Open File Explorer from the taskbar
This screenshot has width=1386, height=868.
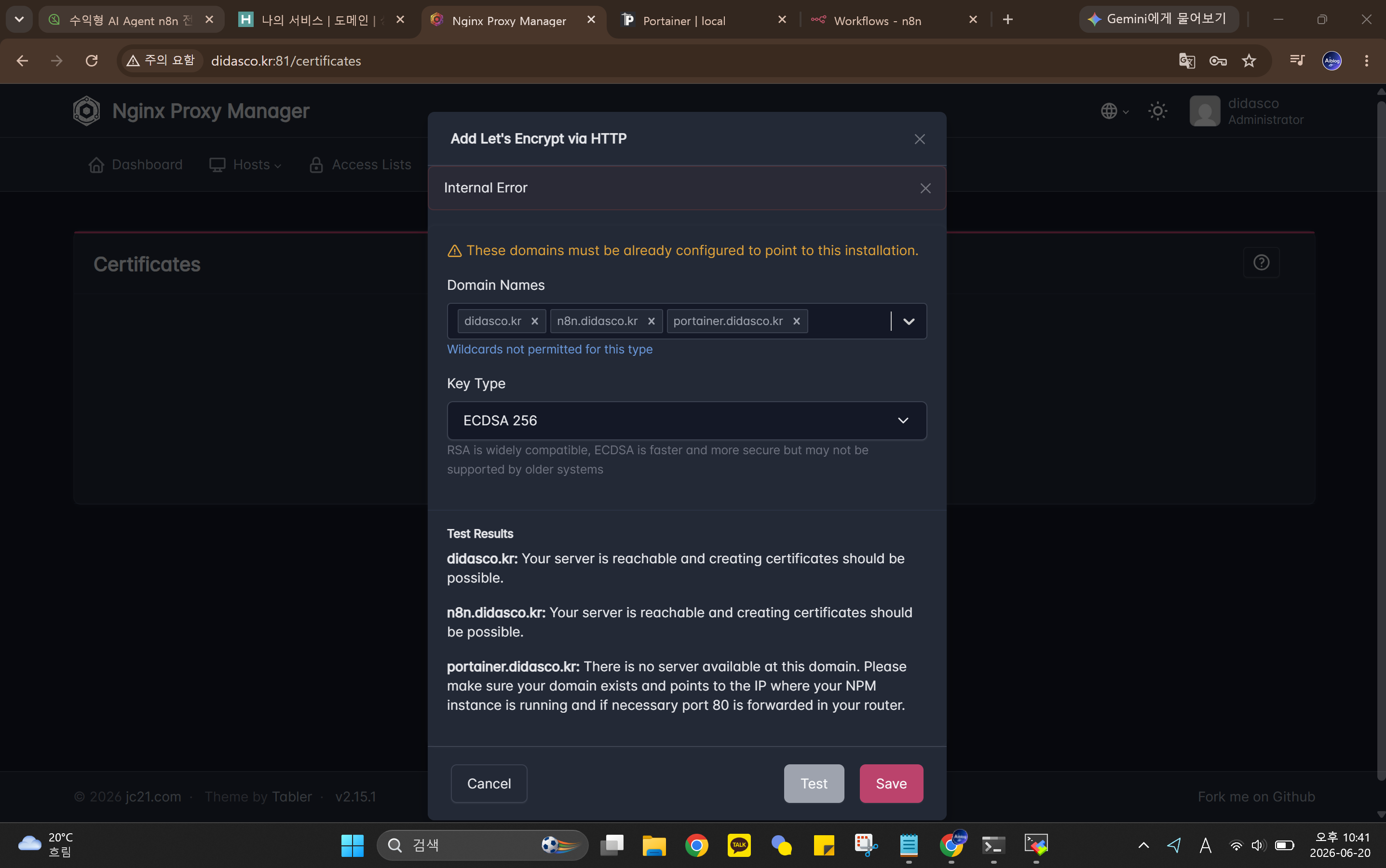[x=654, y=845]
